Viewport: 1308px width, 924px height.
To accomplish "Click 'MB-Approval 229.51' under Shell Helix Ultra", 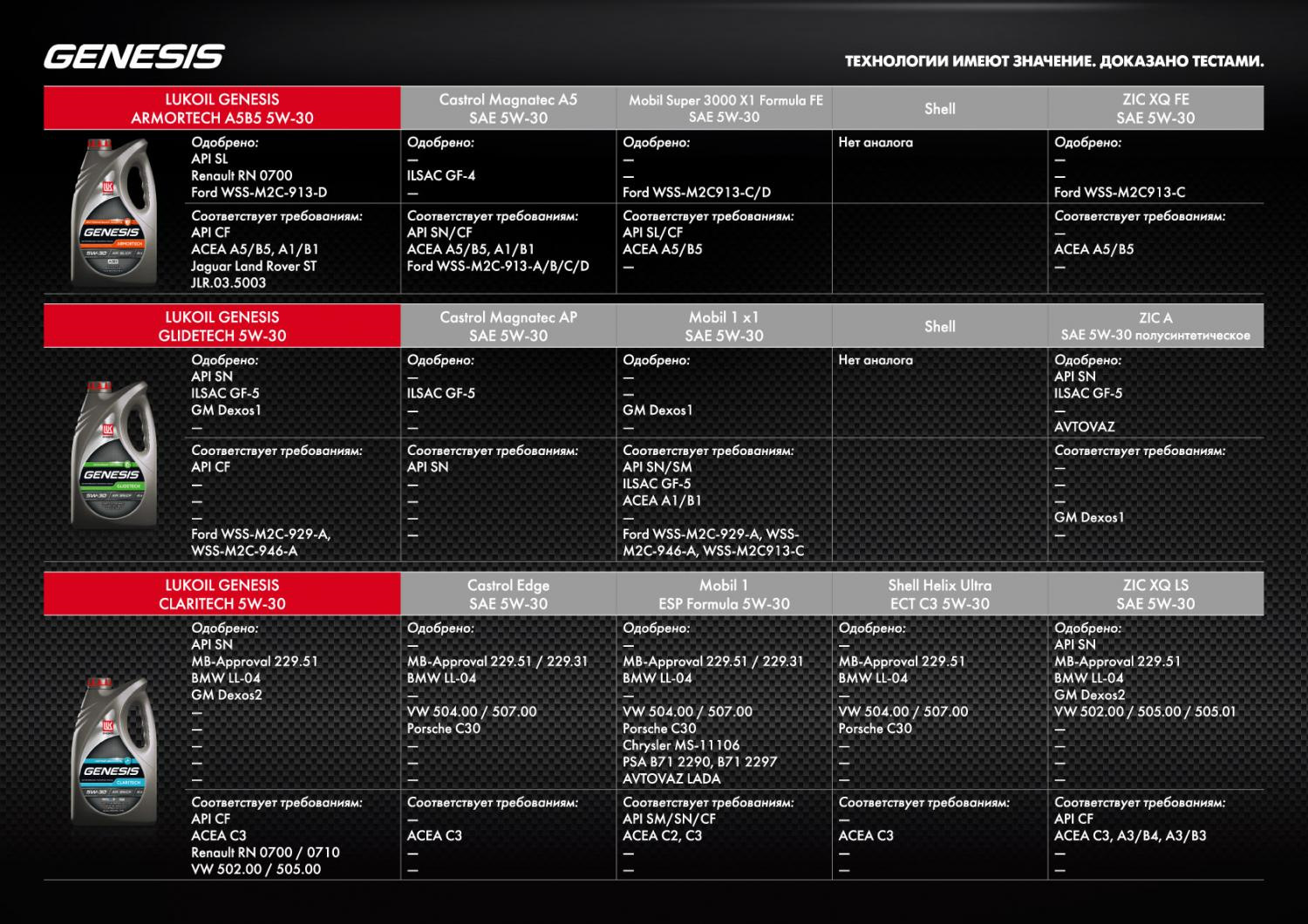I will coord(902,662).
